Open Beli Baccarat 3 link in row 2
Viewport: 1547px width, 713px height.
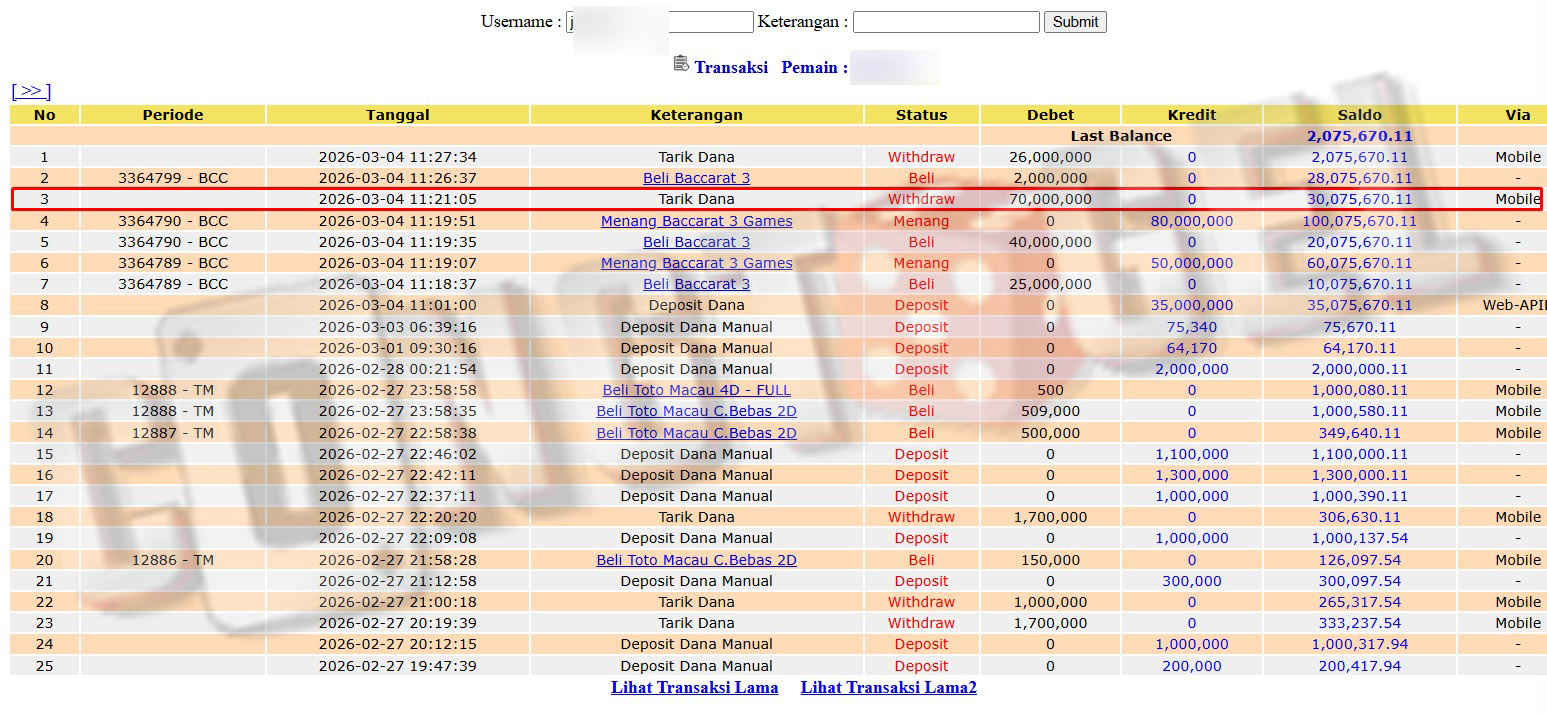point(696,178)
